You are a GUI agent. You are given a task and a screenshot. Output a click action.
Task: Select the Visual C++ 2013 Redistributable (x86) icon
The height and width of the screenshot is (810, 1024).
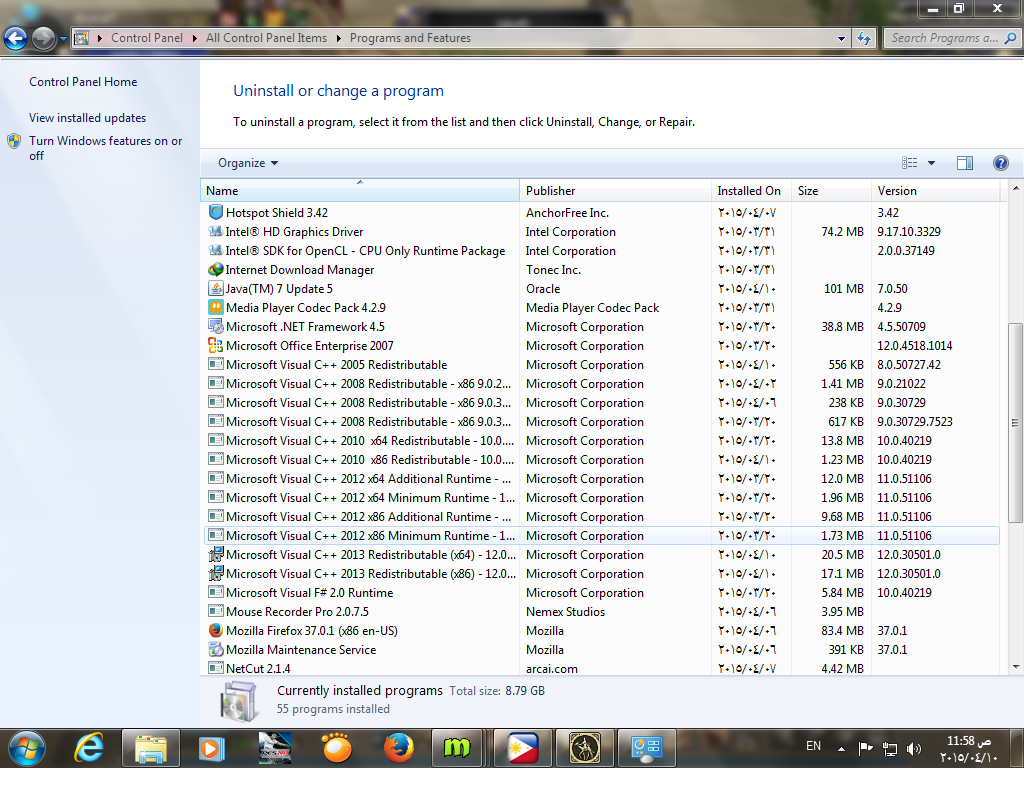click(216, 573)
